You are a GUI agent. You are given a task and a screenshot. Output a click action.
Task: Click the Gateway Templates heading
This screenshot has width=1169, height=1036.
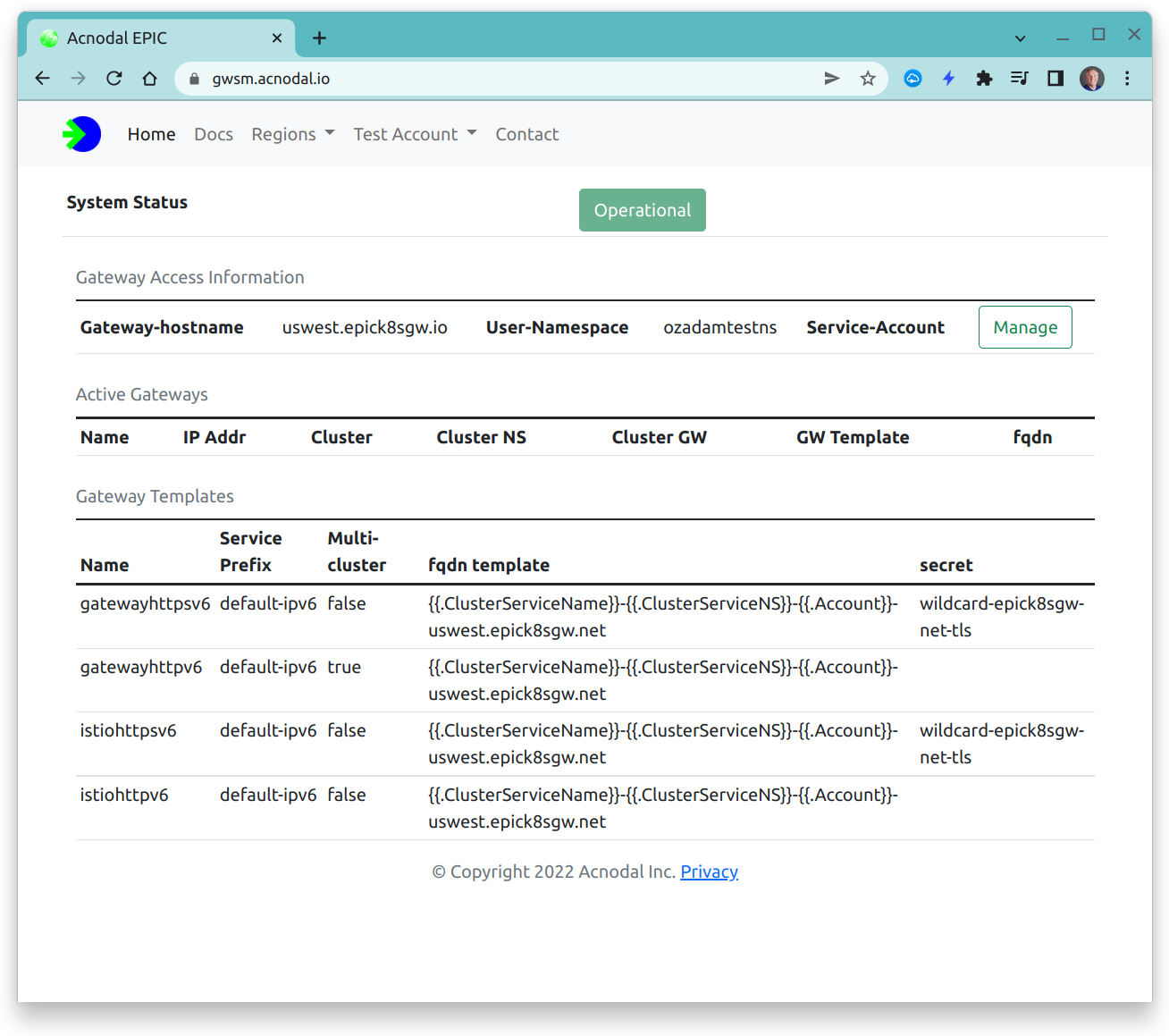[155, 496]
